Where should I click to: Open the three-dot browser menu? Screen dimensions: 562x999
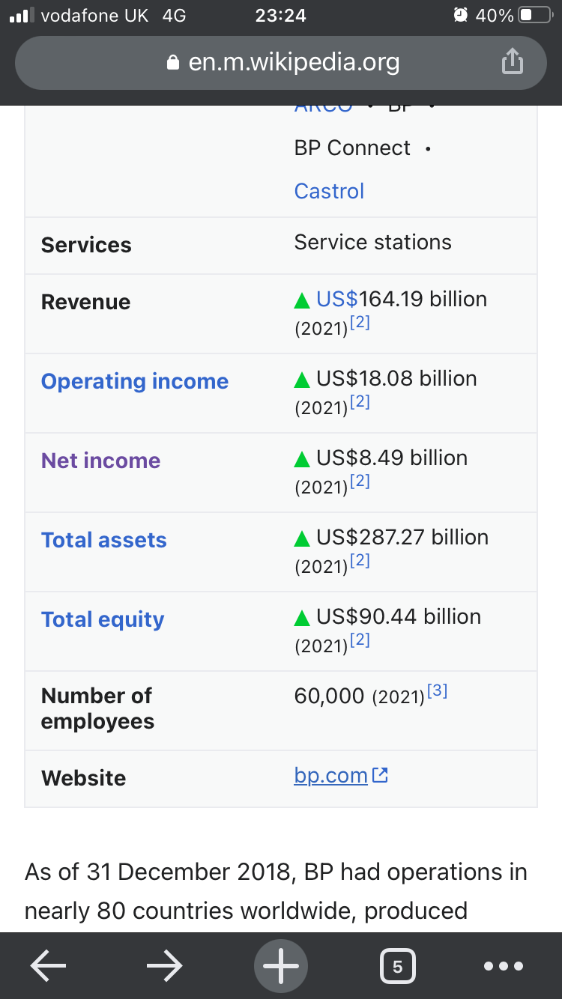point(503,967)
